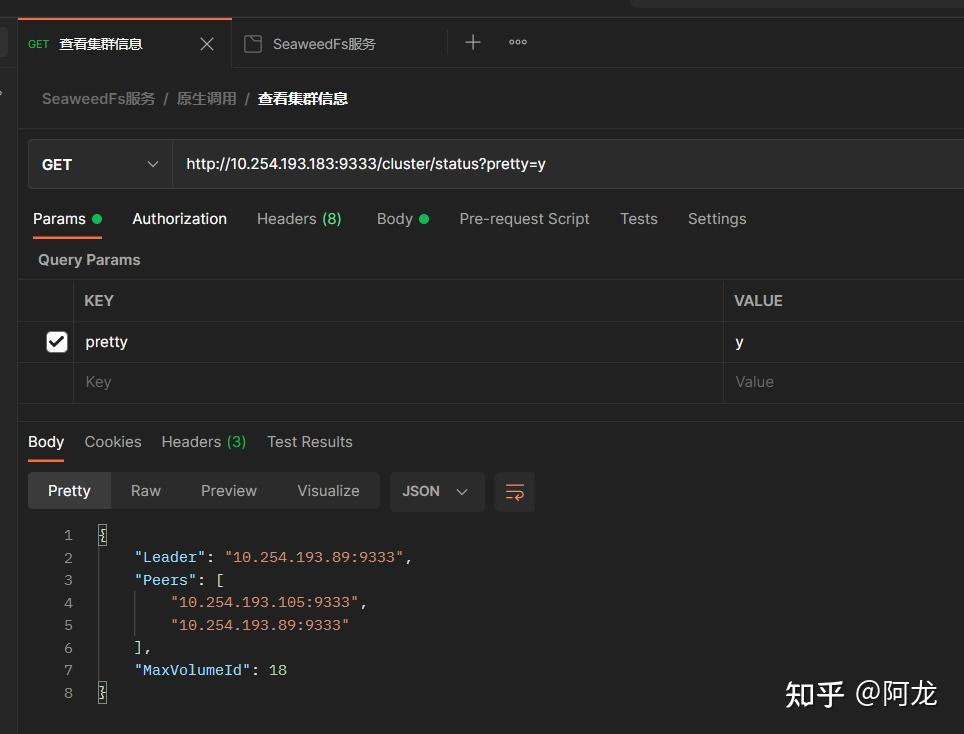964x734 pixels.
Task: Collapse the JSON object at response line 1
Action: tap(102, 534)
